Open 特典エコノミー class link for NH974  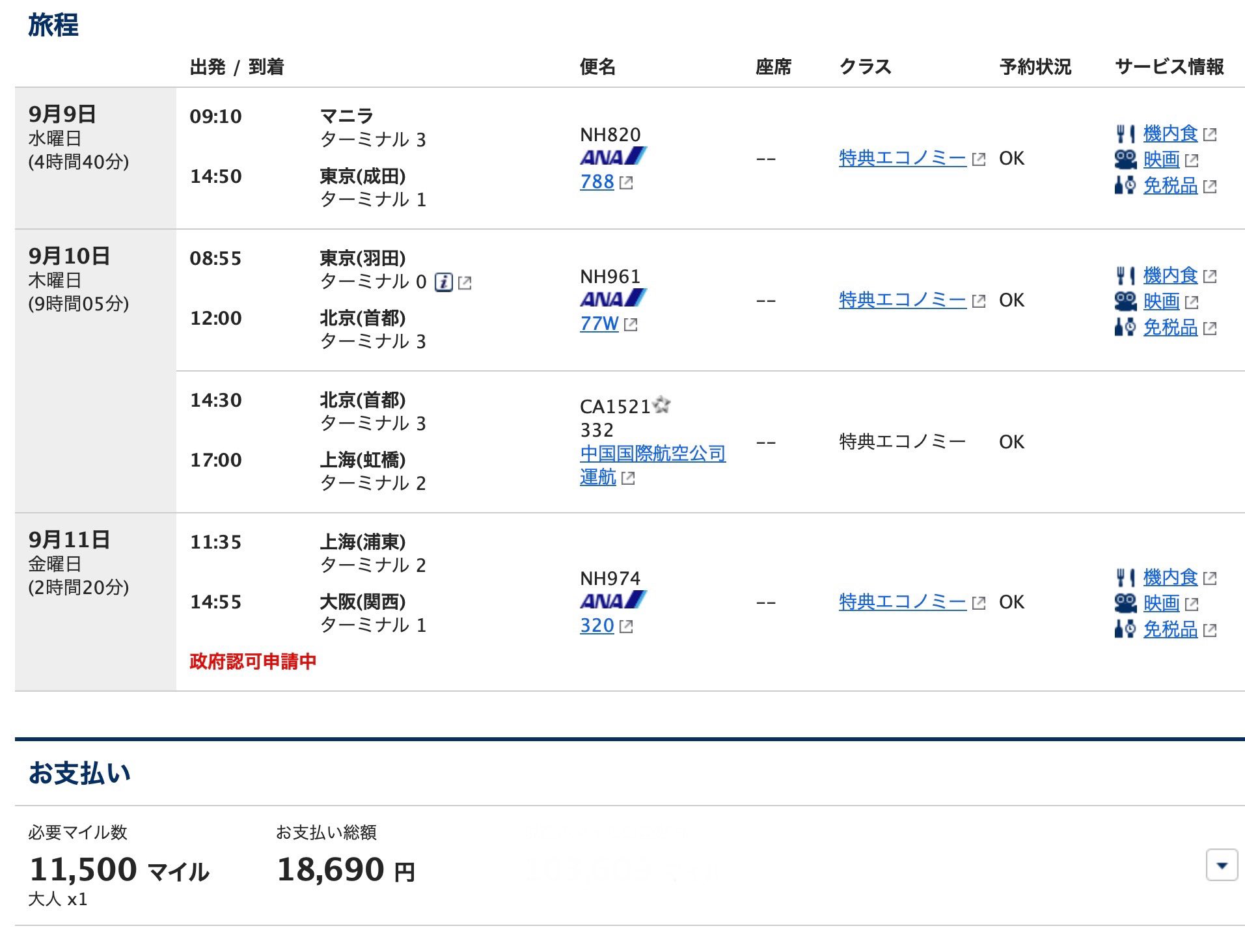tap(903, 602)
